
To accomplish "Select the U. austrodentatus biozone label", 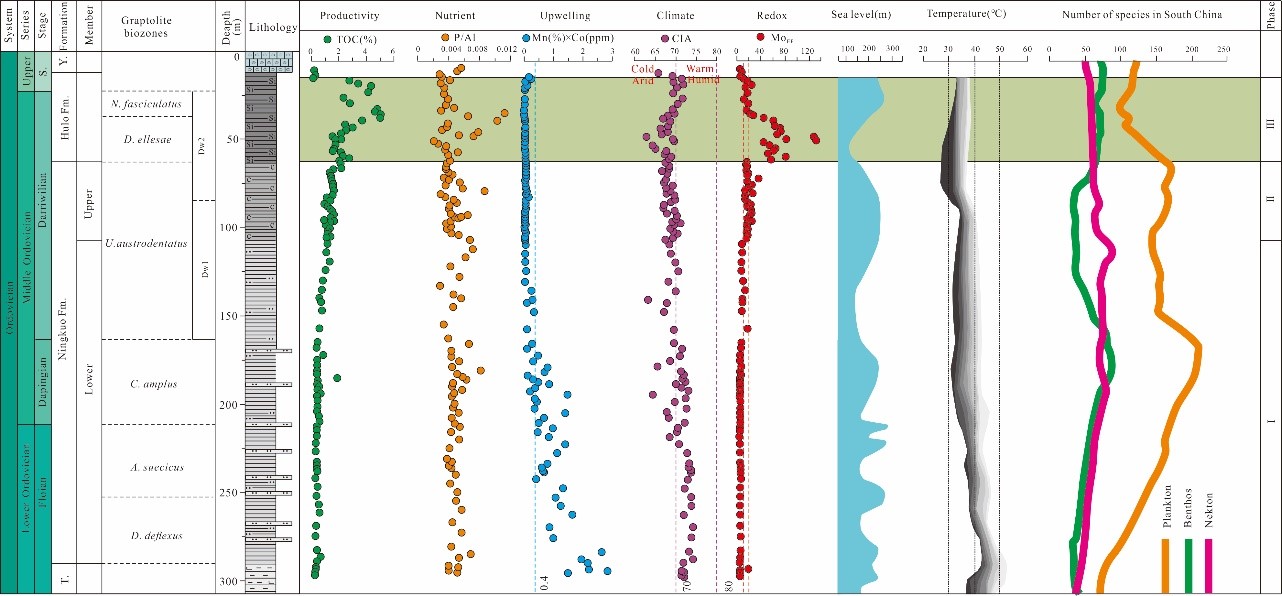I will click(146, 243).
